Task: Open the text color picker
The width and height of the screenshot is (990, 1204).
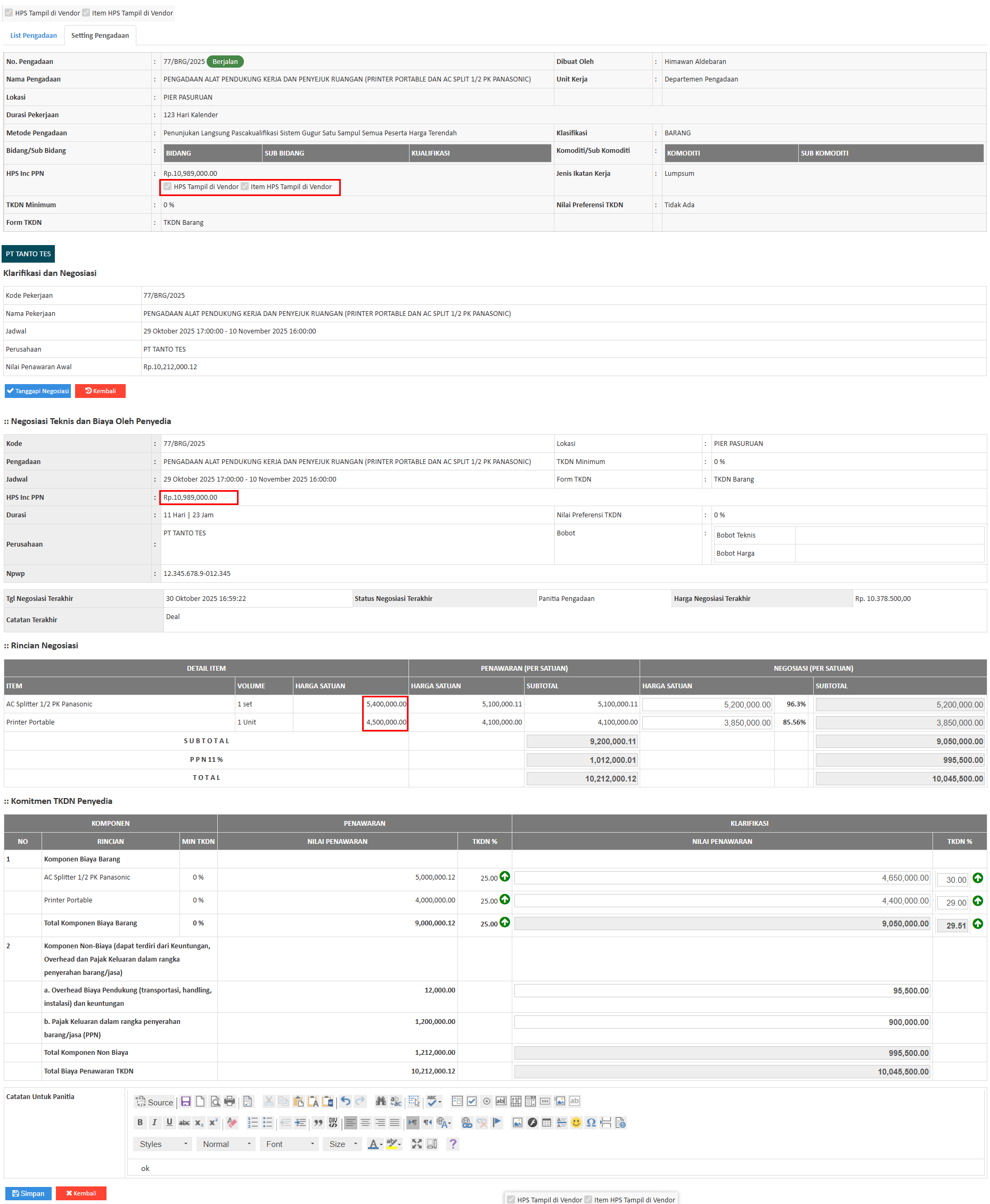Action: click(x=375, y=1144)
